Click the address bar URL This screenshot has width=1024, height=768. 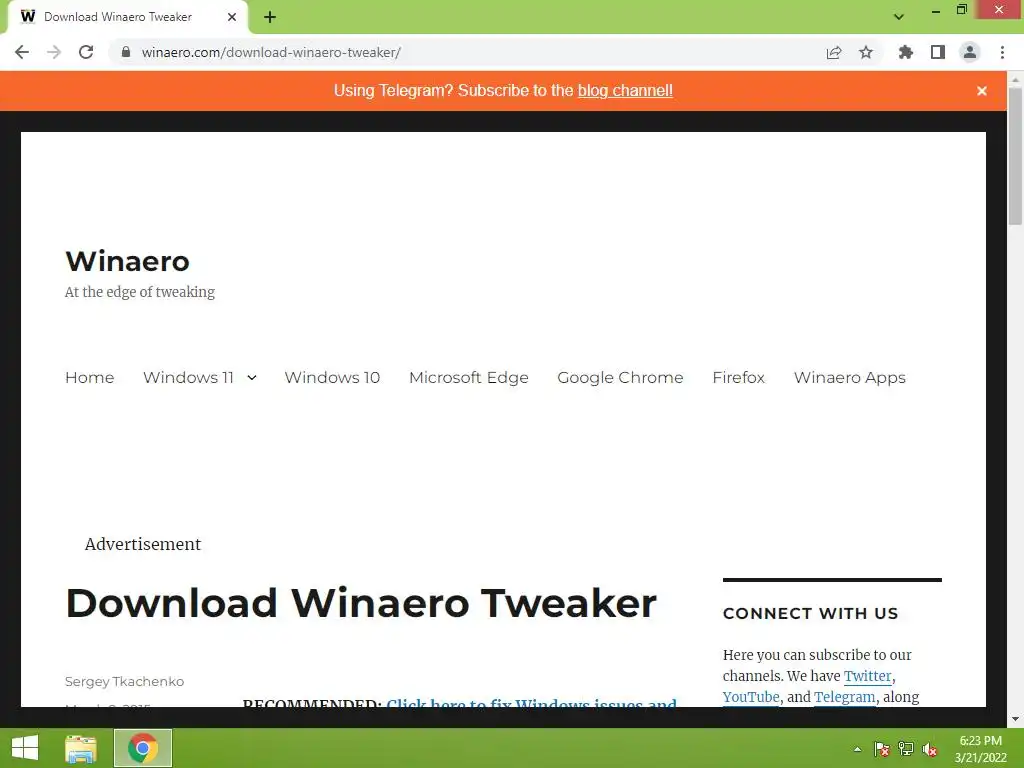tap(271, 52)
